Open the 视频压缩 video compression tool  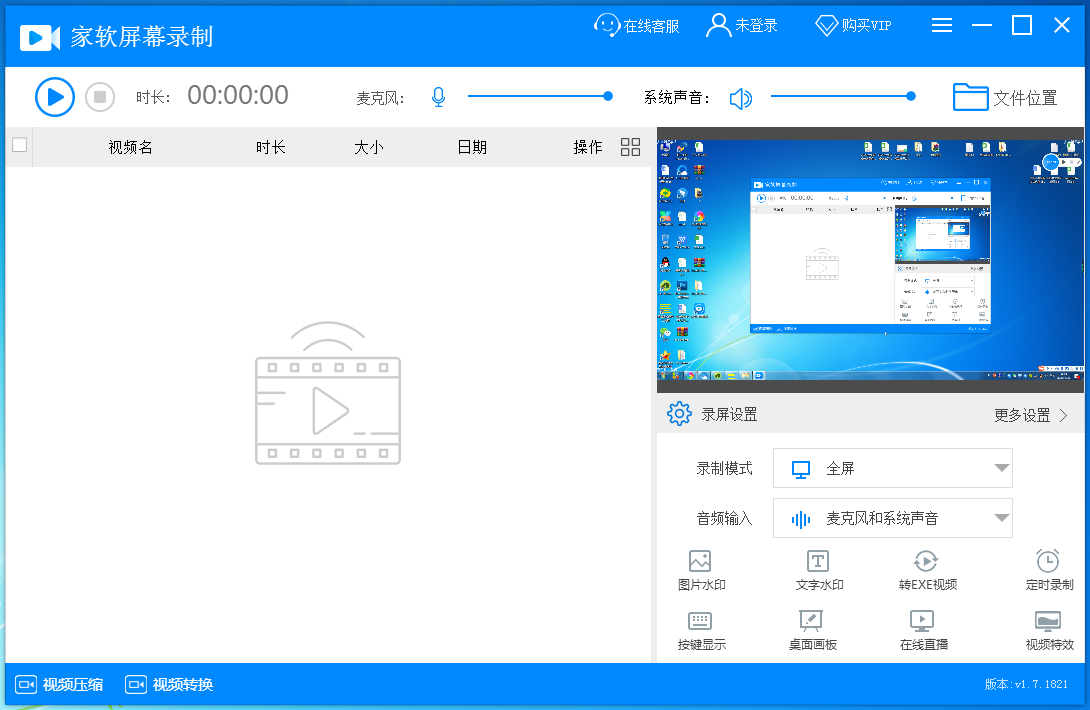(x=59, y=685)
